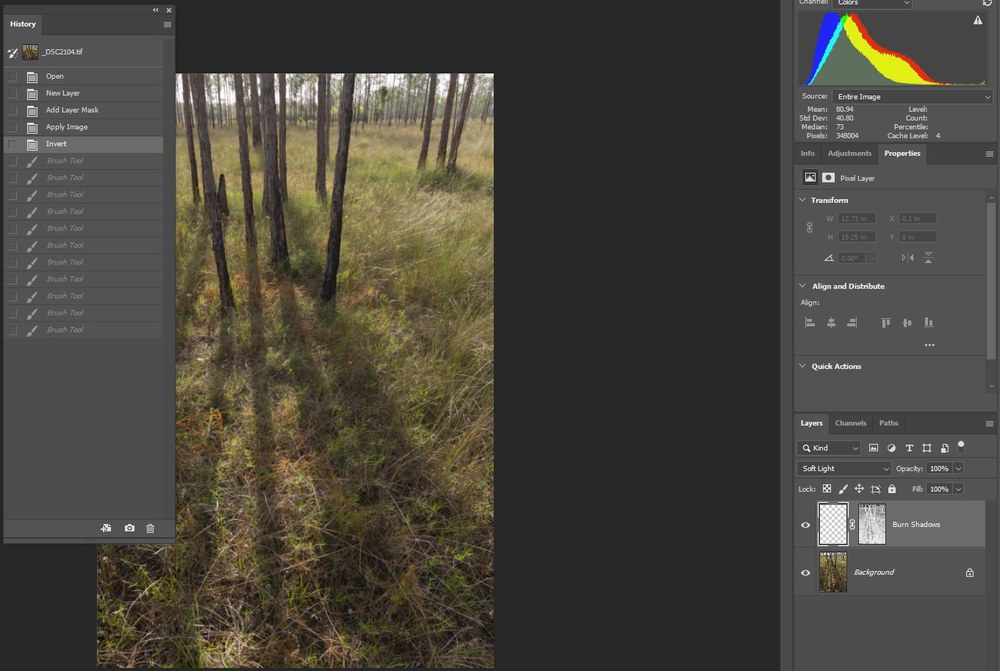Filter layers for type layers

(x=909, y=448)
